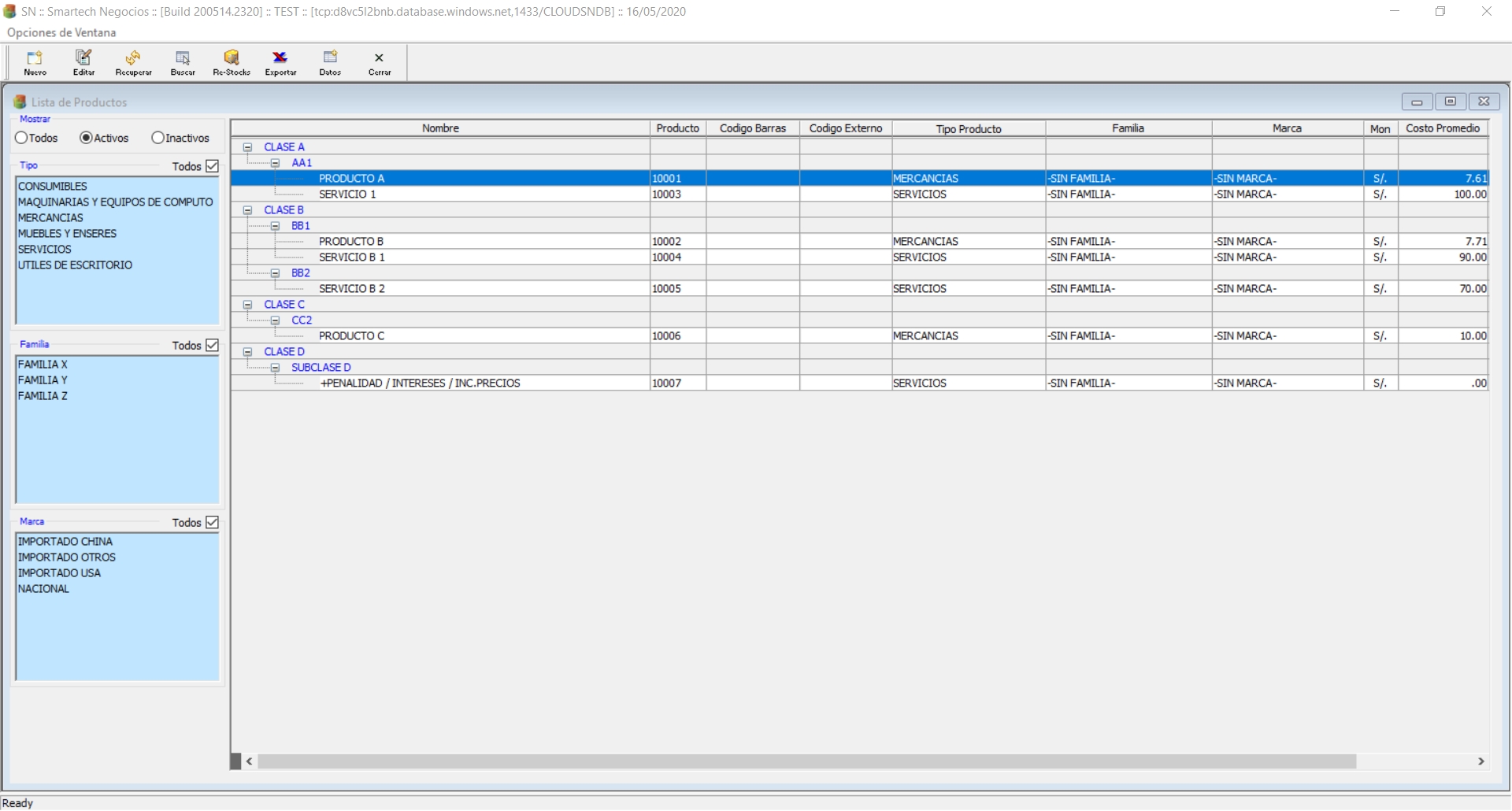
Task: Minimize the Lista de Productos child window
Action: coord(1417,102)
